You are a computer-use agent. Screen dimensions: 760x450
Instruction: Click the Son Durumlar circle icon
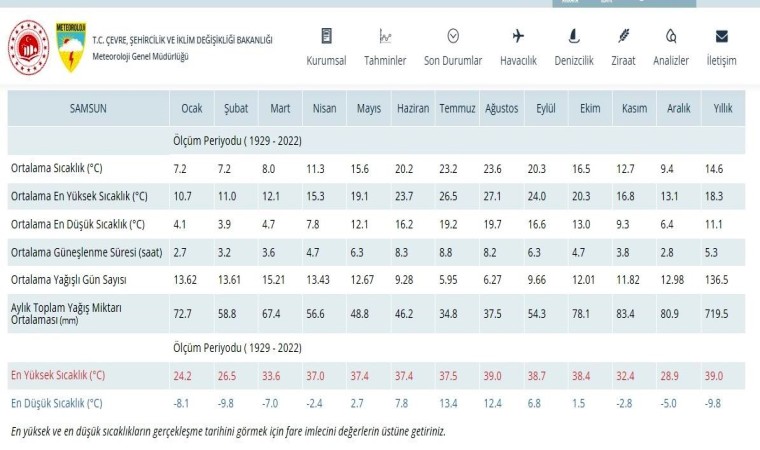(453, 37)
